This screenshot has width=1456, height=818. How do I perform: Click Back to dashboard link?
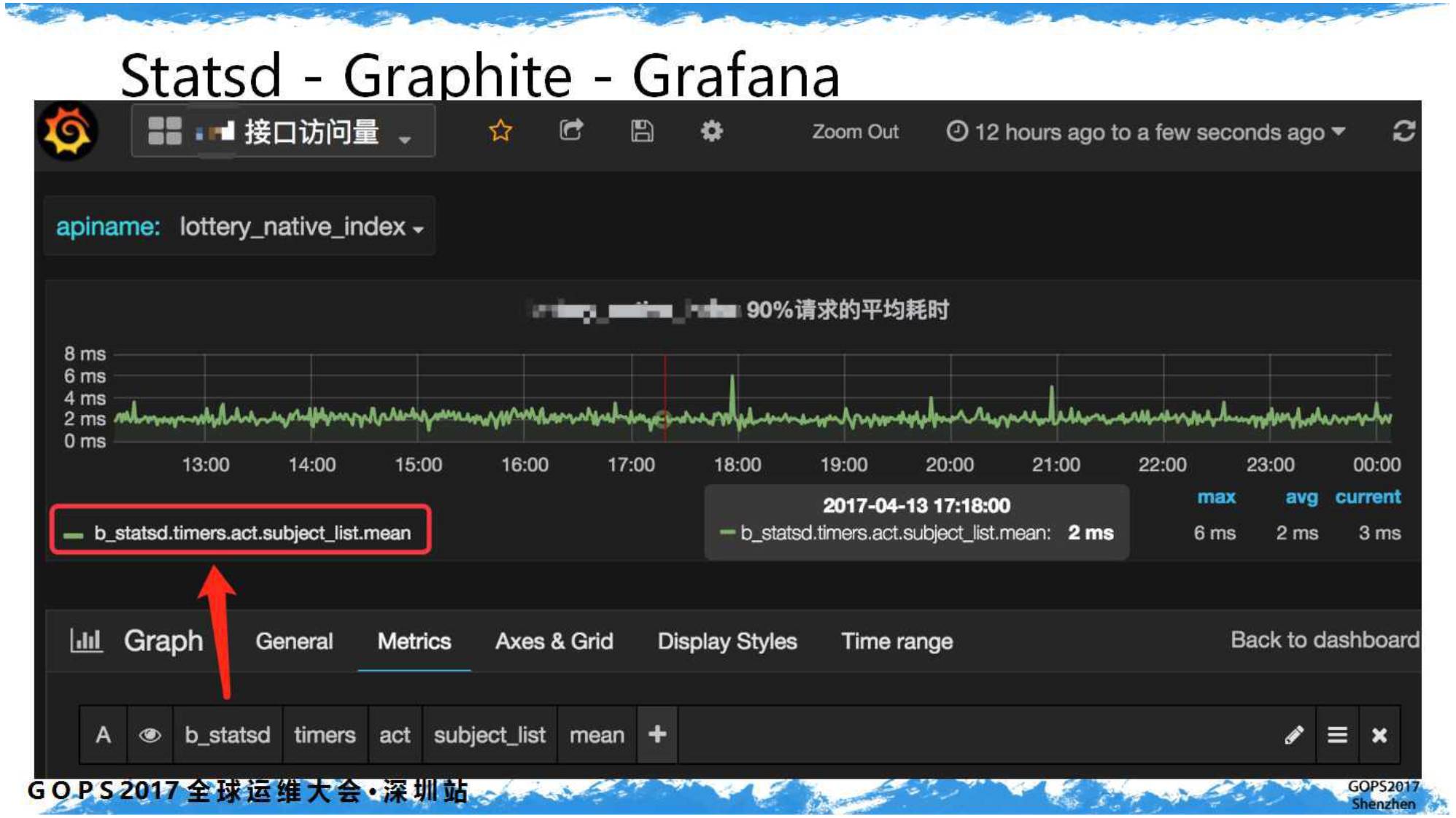1324,639
